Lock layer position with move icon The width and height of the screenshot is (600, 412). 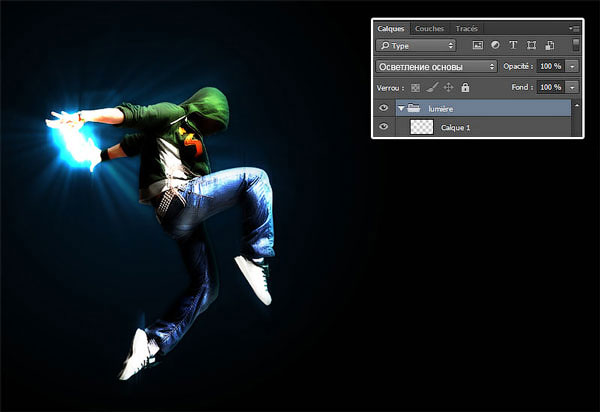tap(448, 88)
